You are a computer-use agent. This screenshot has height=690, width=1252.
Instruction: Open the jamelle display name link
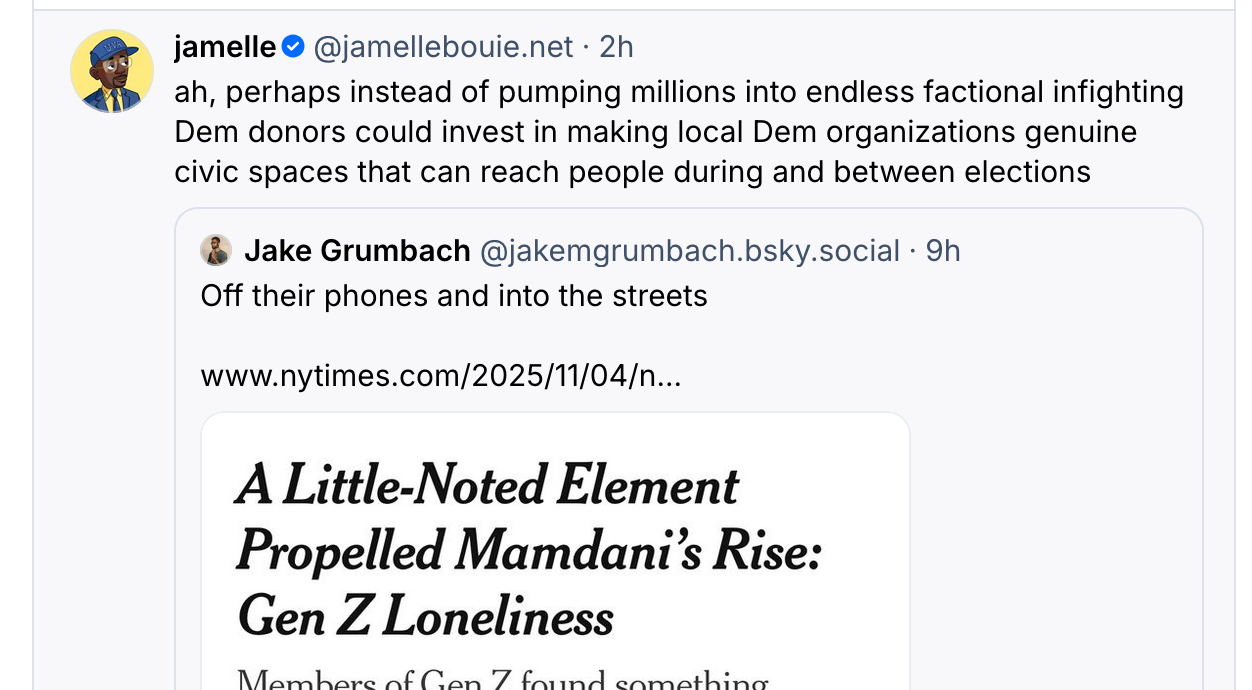tap(224, 46)
